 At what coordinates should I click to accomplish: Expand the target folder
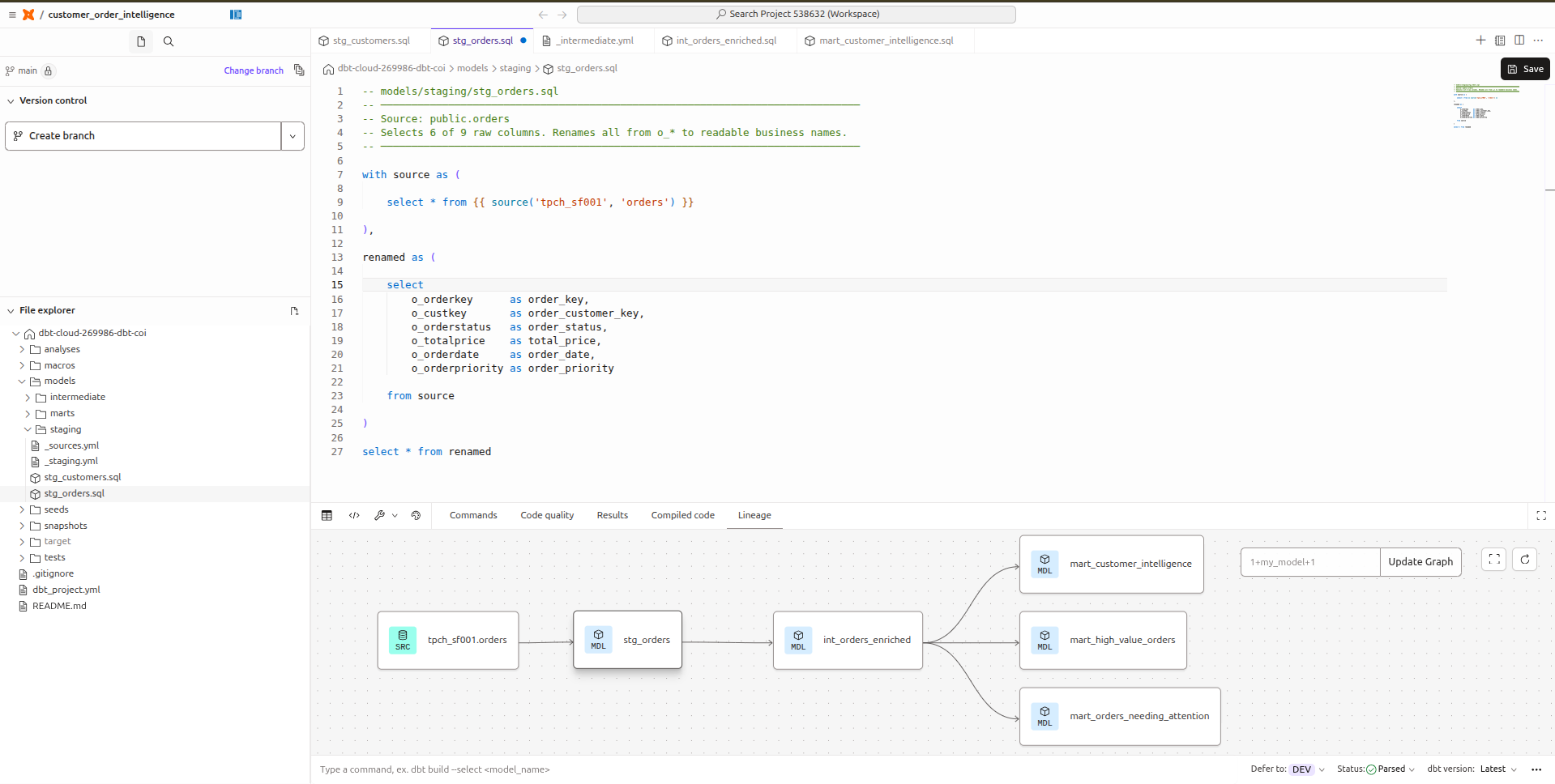click(22, 541)
